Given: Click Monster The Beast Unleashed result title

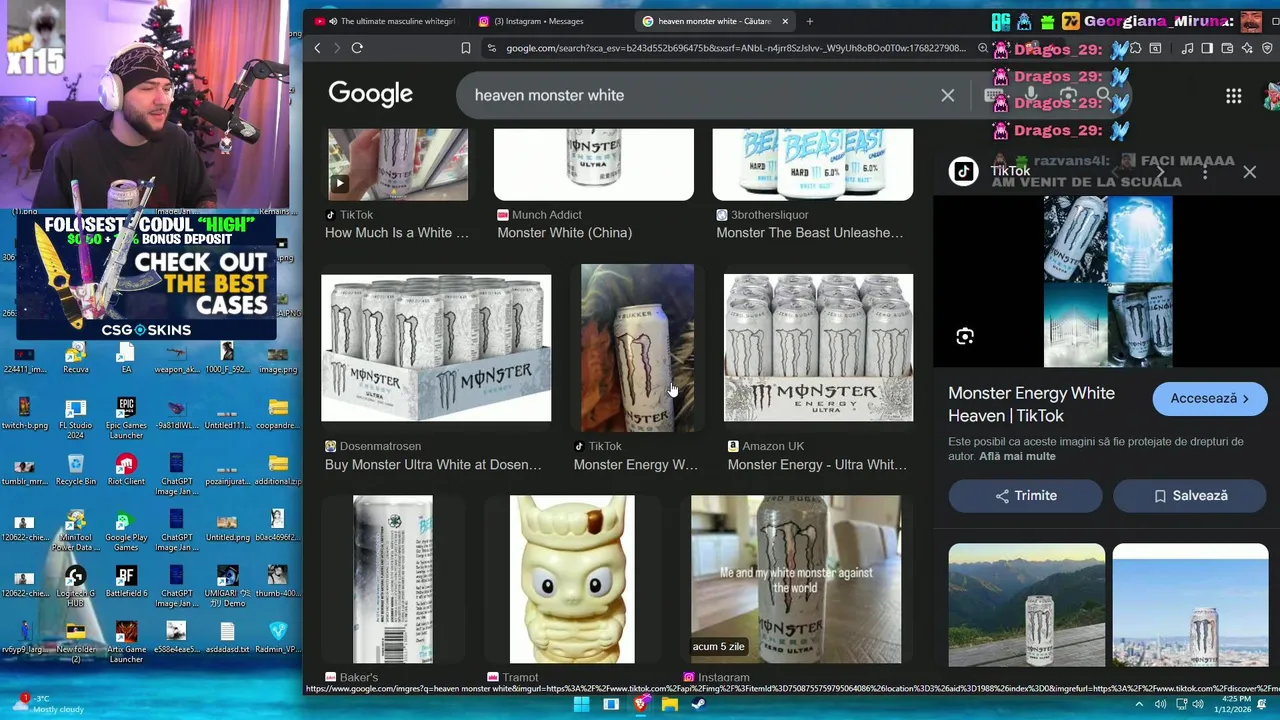Looking at the screenshot, I should (810, 233).
